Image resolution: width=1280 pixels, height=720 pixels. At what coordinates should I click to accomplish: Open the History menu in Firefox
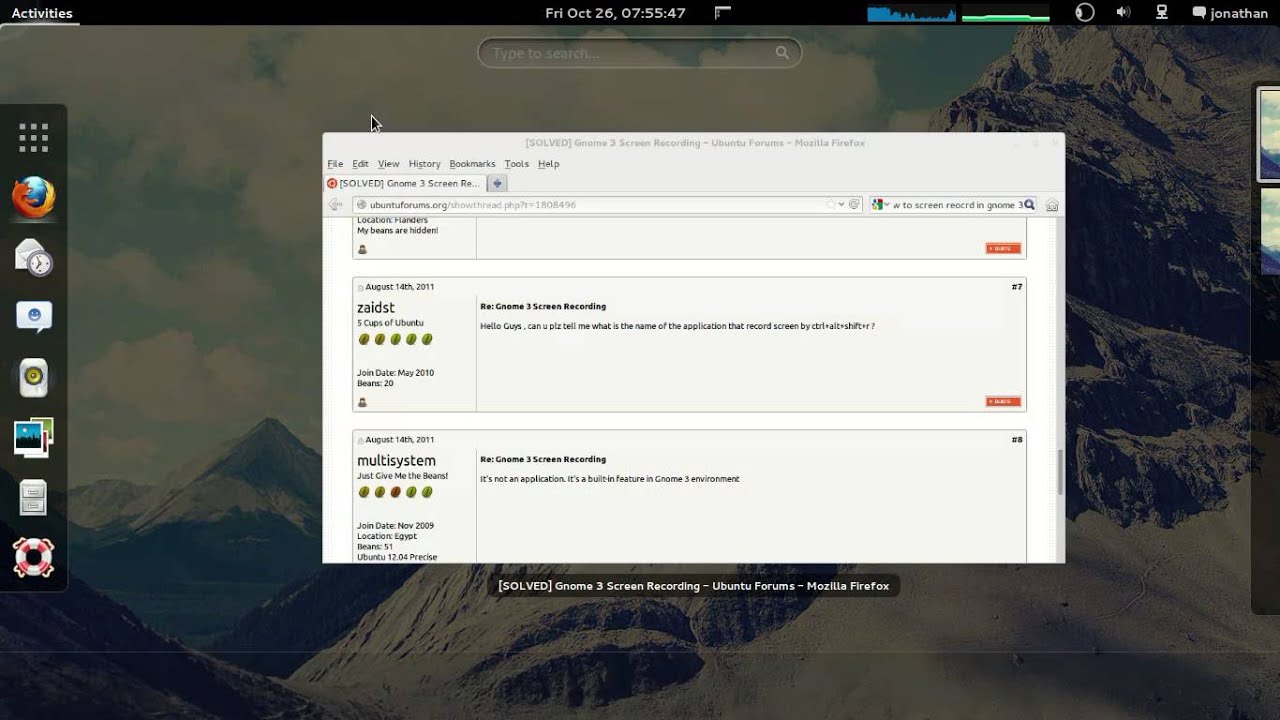click(424, 164)
